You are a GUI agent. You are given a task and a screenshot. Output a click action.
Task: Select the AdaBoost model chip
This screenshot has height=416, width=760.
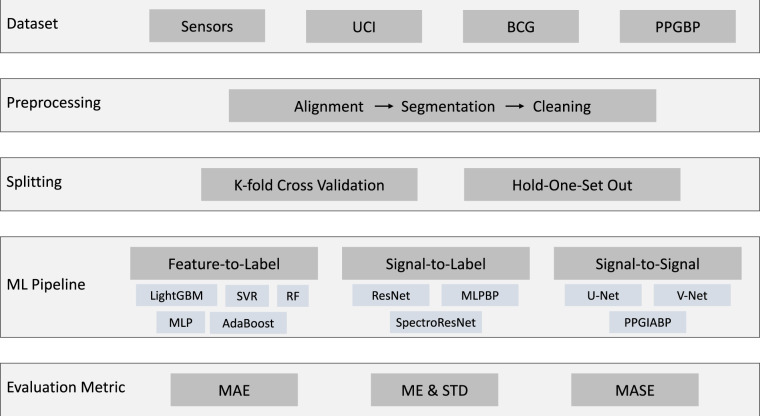pos(248,323)
